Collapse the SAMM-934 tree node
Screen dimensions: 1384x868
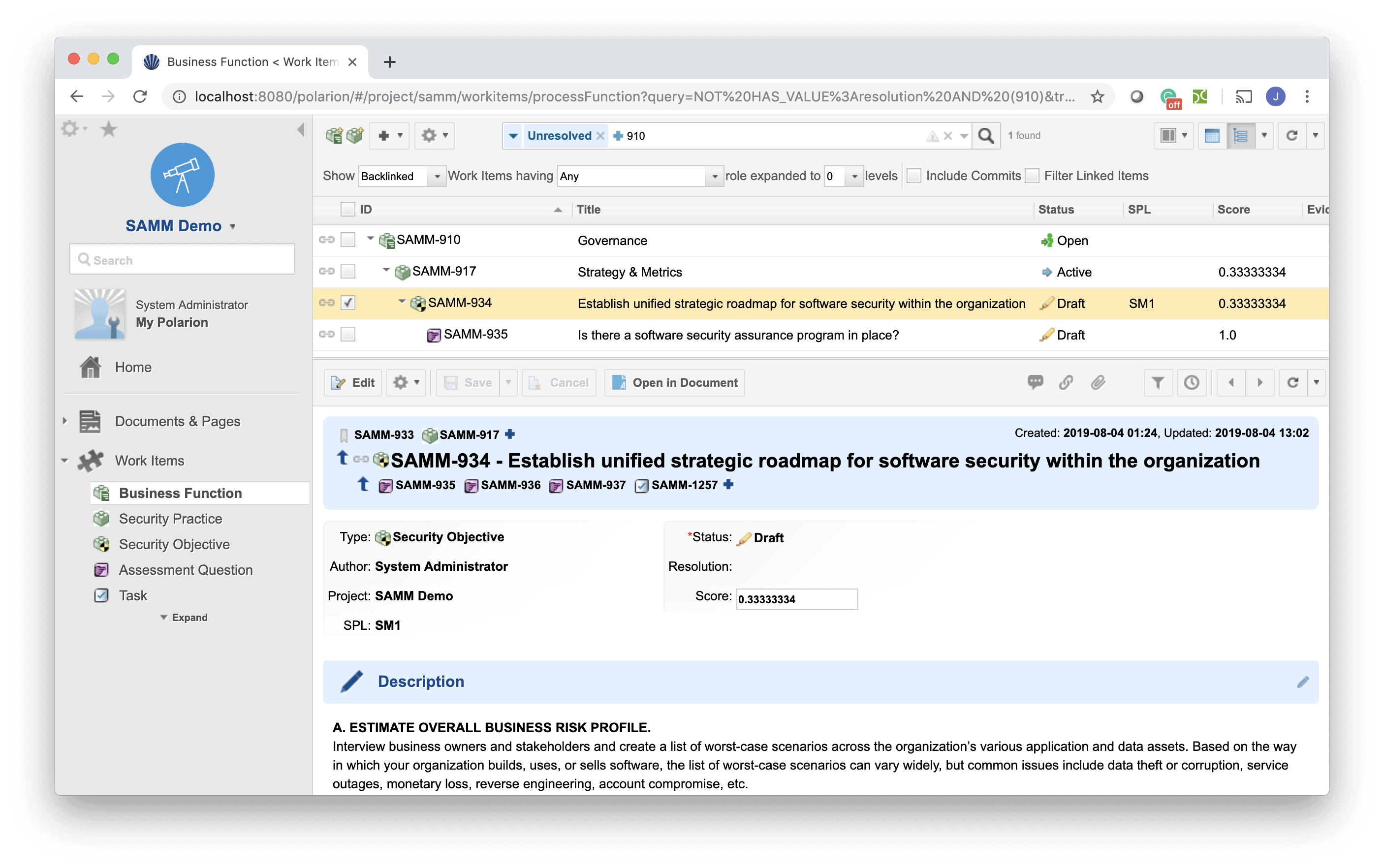[402, 301]
